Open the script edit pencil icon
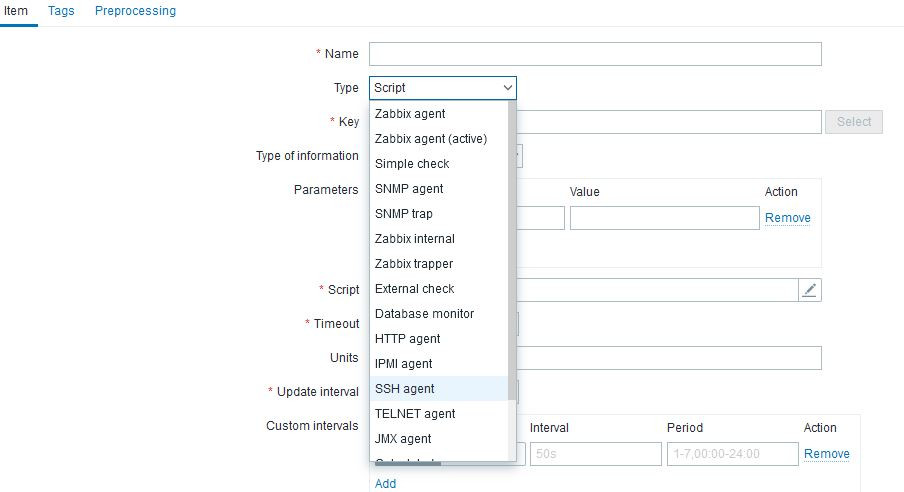904x492 pixels. coord(810,290)
